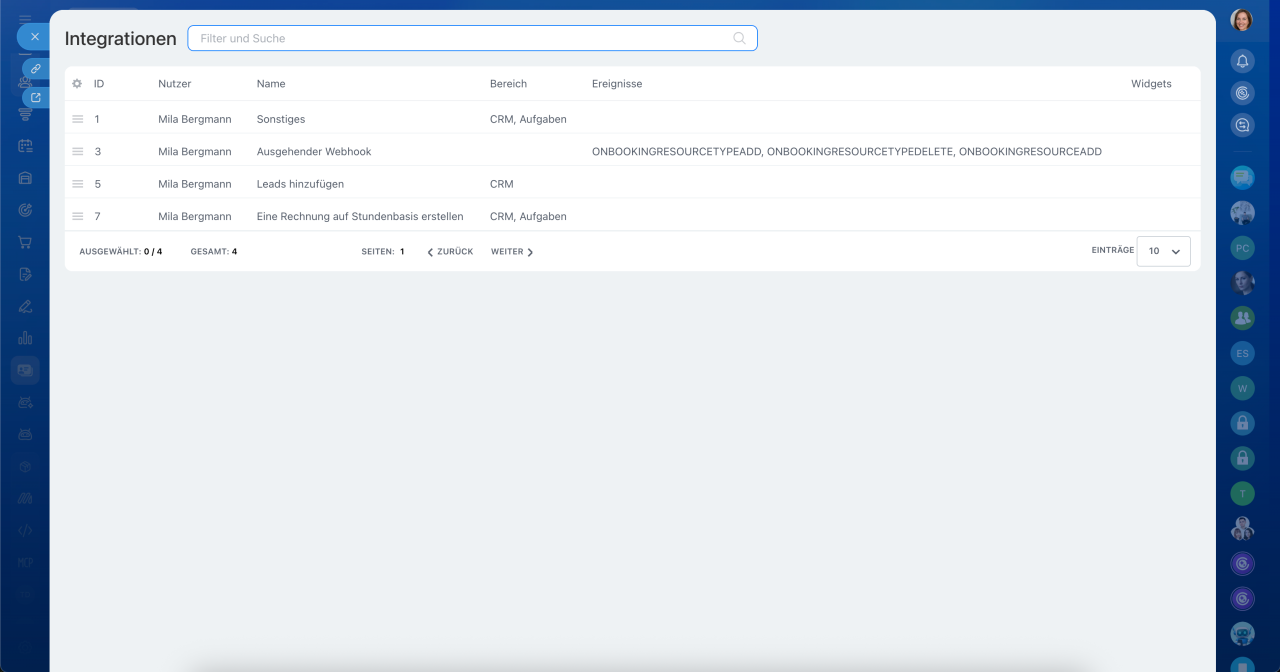Open the ES chat in right sidebar
The height and width of the screenshot is (672, 1280).
(1242, 353)
